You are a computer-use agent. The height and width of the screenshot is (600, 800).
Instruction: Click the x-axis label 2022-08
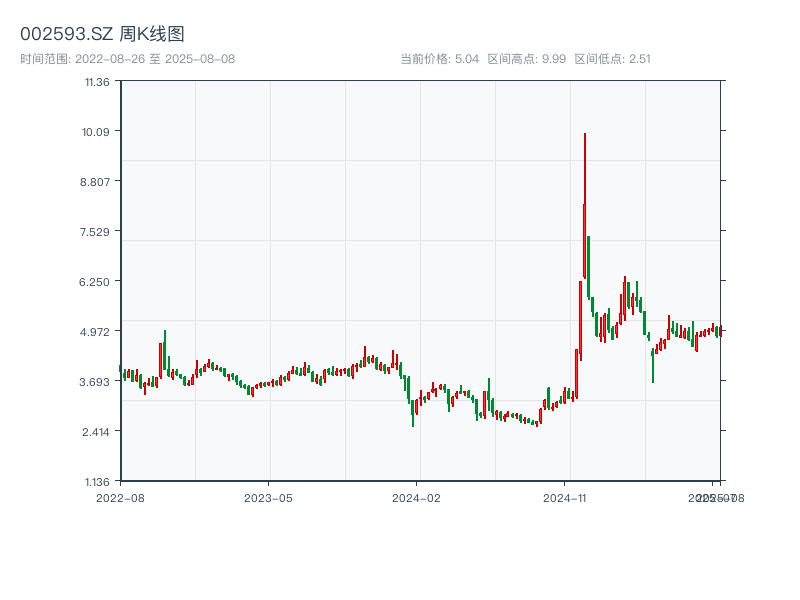(x=120, y=498)
